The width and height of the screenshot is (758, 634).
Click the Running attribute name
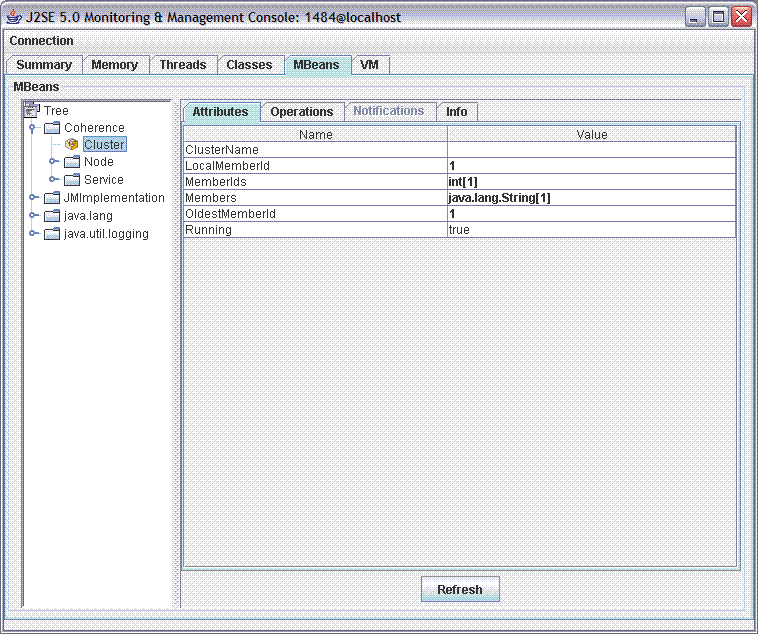pos(316,229)
